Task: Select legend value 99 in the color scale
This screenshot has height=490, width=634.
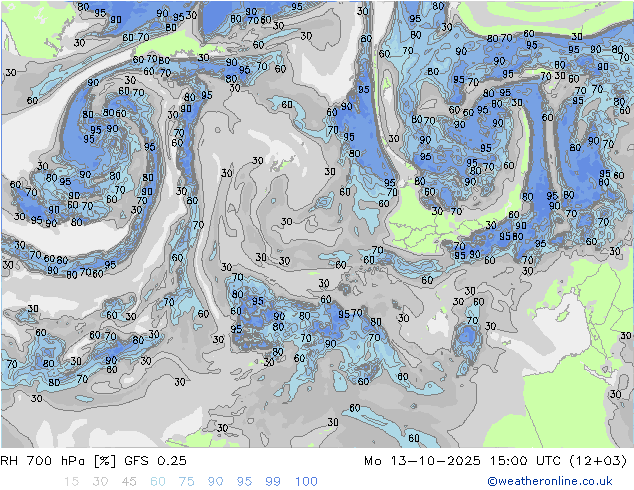Action: click(x=273, y=482)
